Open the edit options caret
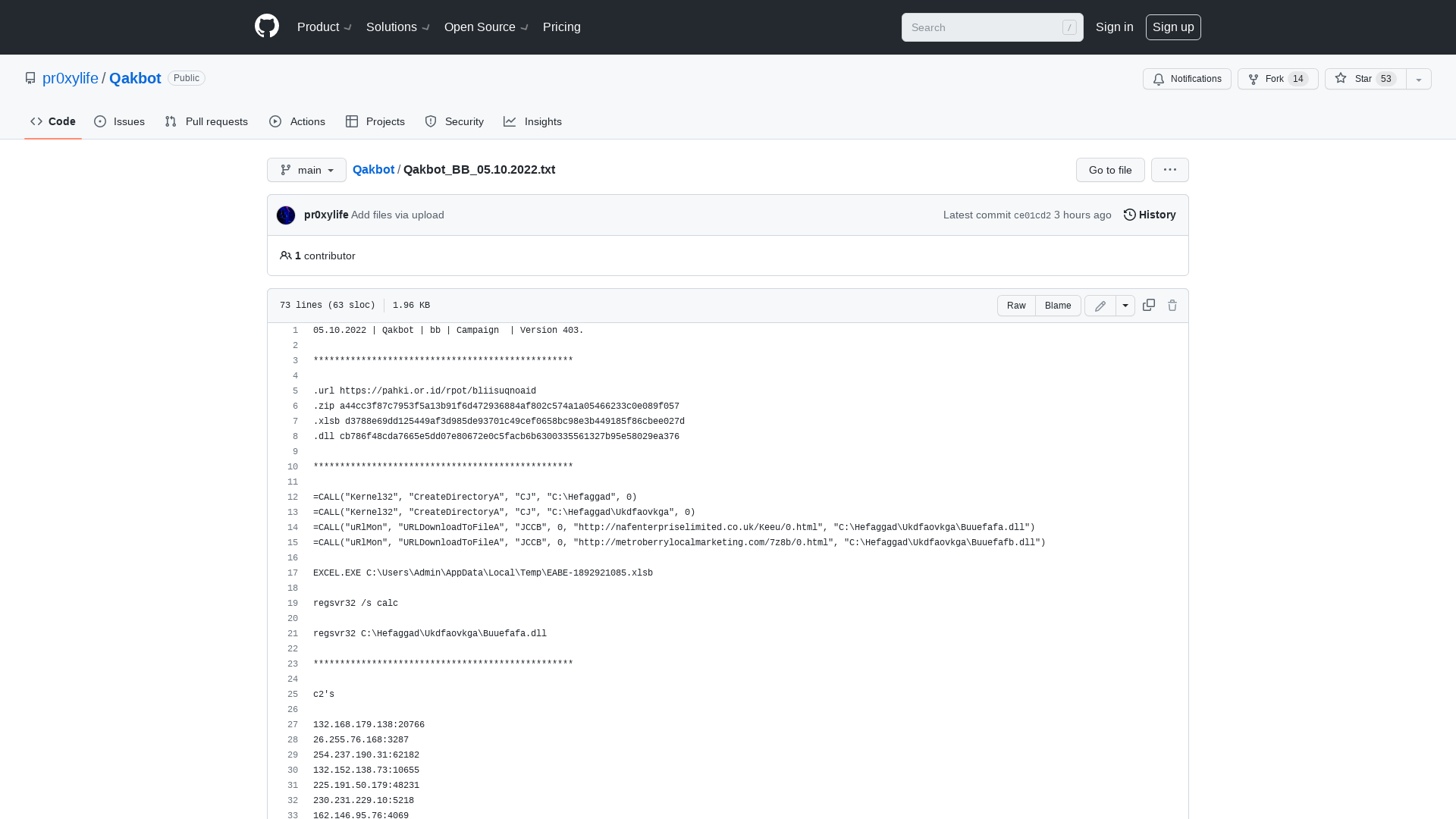This screenshot has width=1456, height=819. [1125, 305]
